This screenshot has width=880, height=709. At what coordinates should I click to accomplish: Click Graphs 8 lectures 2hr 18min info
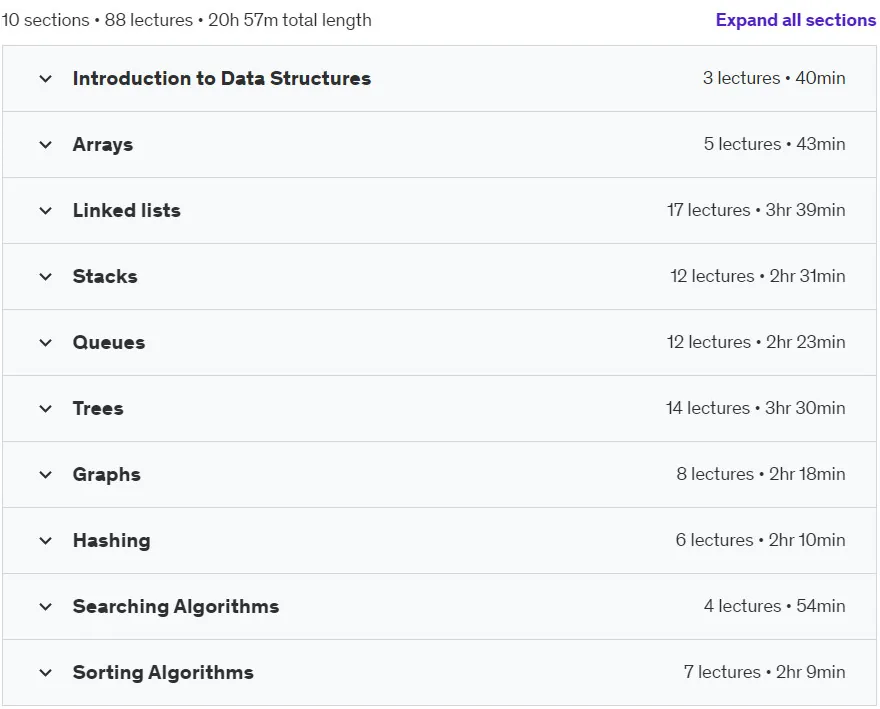761,474
